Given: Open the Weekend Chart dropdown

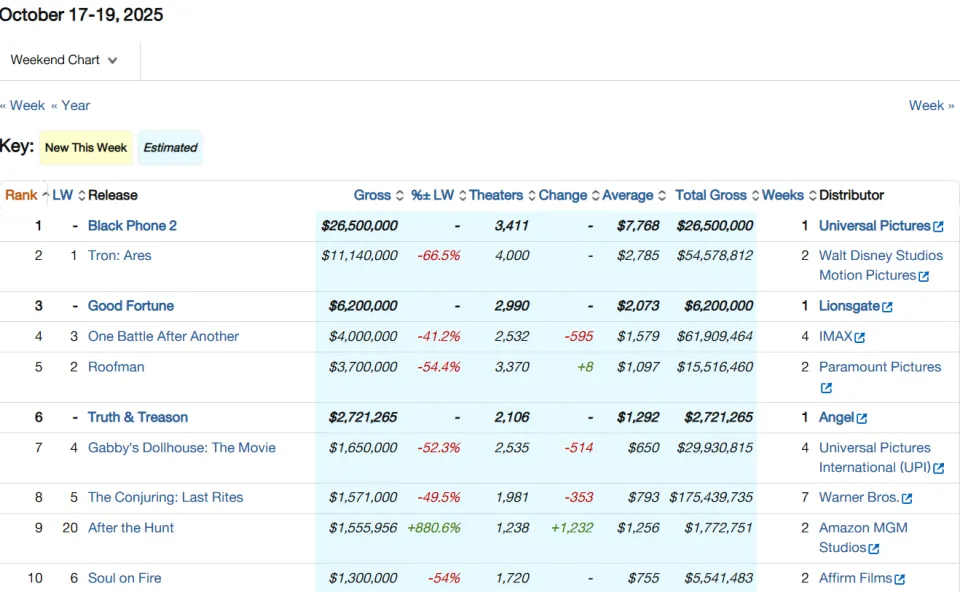Looking at the screenshot, I should click(x=64, y=60).
